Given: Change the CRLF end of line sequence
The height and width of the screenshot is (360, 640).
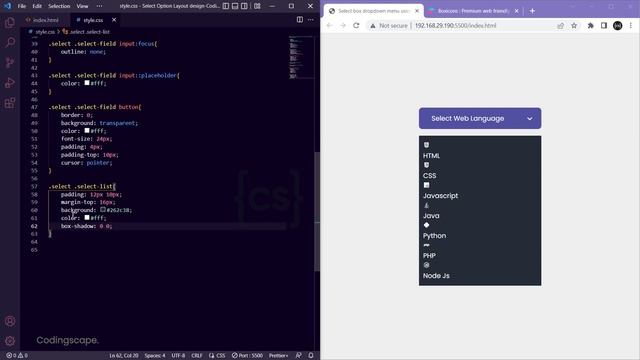Looking at the screenshot, I should [x=197, y=356].
